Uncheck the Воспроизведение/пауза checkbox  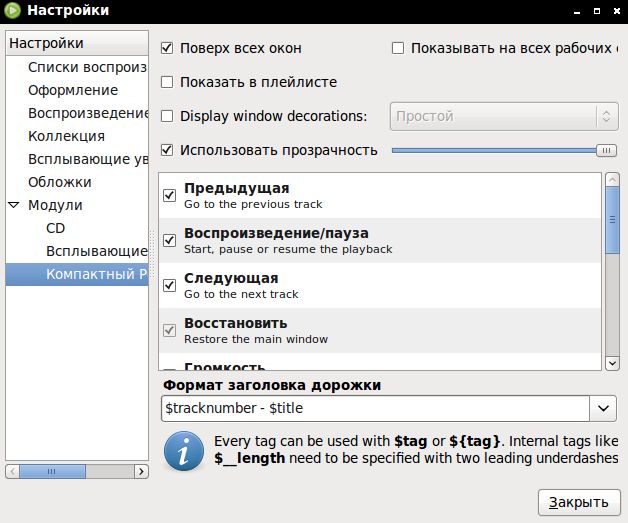click(x=169, y=240)
